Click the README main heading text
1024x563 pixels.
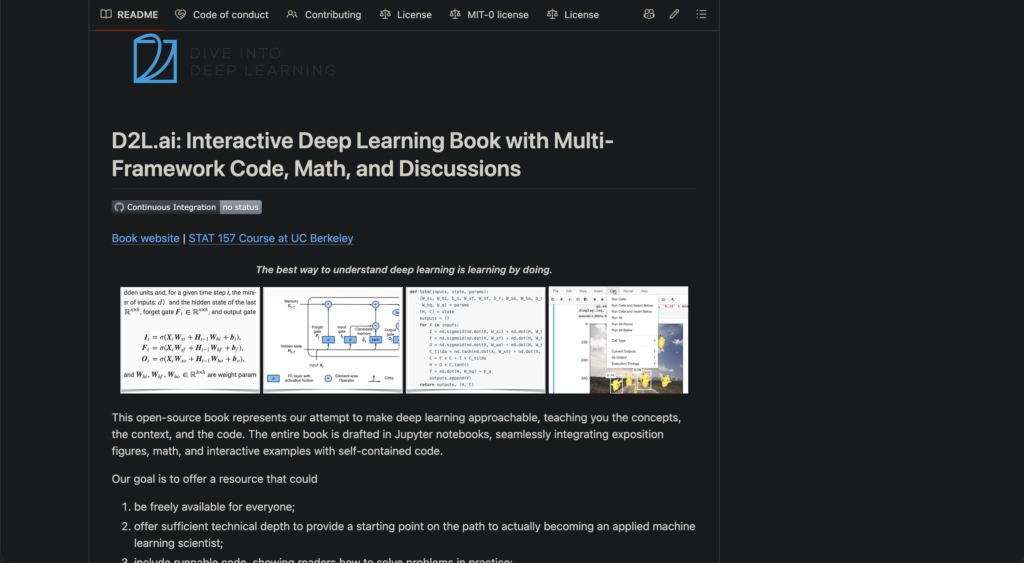point(362,155)
